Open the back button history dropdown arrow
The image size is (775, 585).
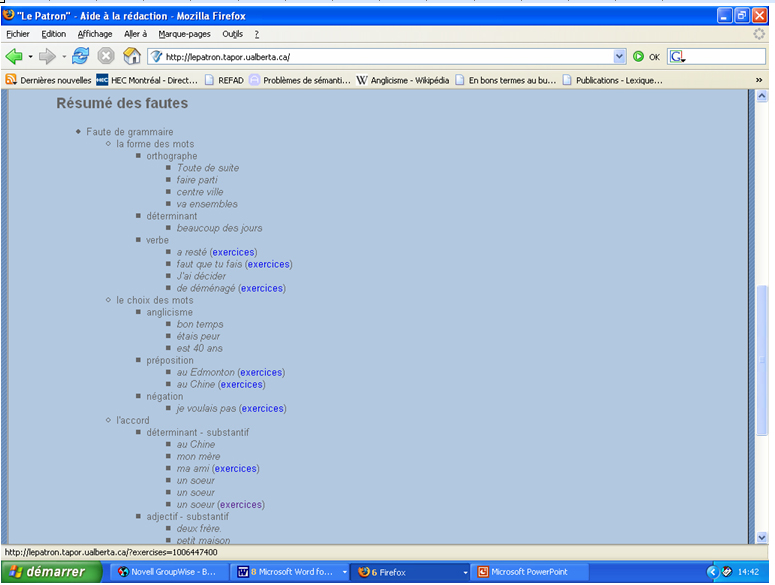[30, 57]
